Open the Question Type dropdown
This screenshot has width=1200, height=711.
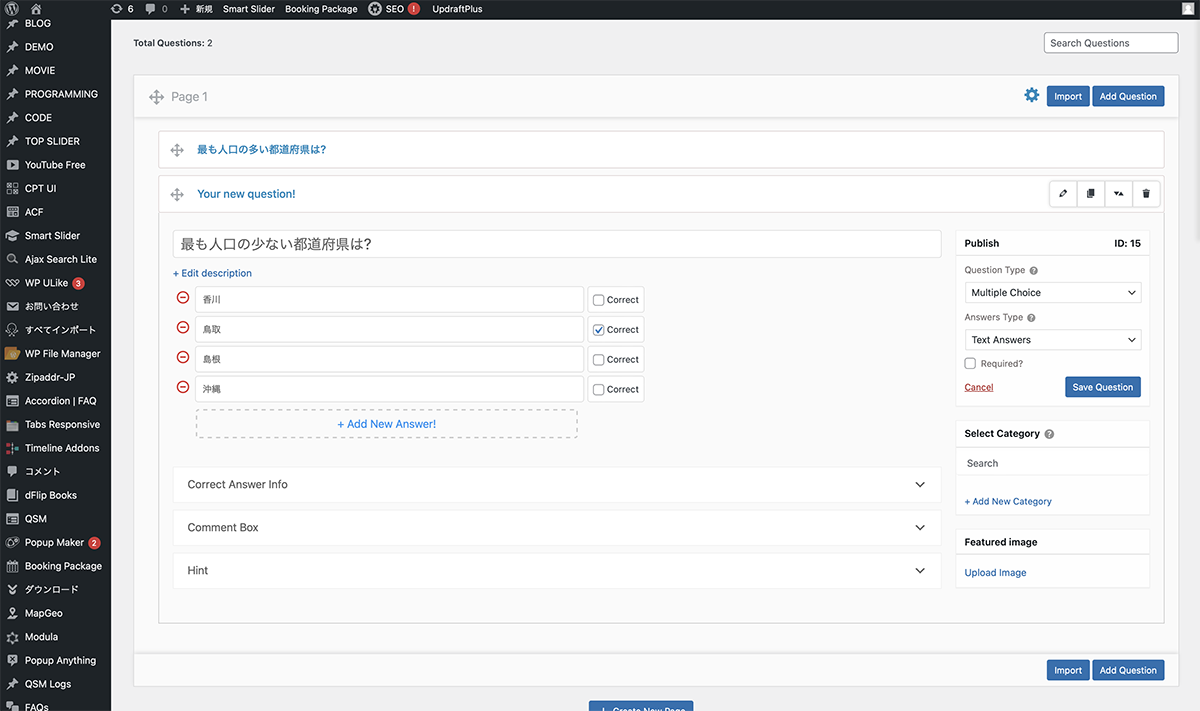[1052, 293]
